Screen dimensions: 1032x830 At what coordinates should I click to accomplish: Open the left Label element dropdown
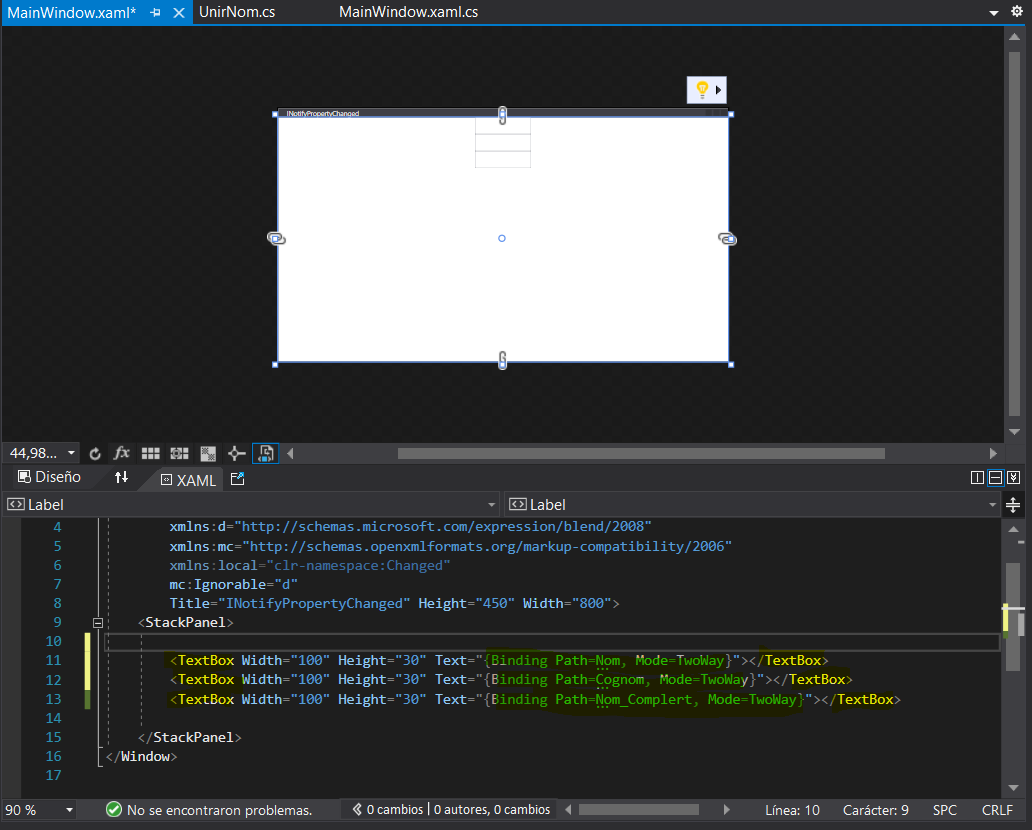pos(490,505)
